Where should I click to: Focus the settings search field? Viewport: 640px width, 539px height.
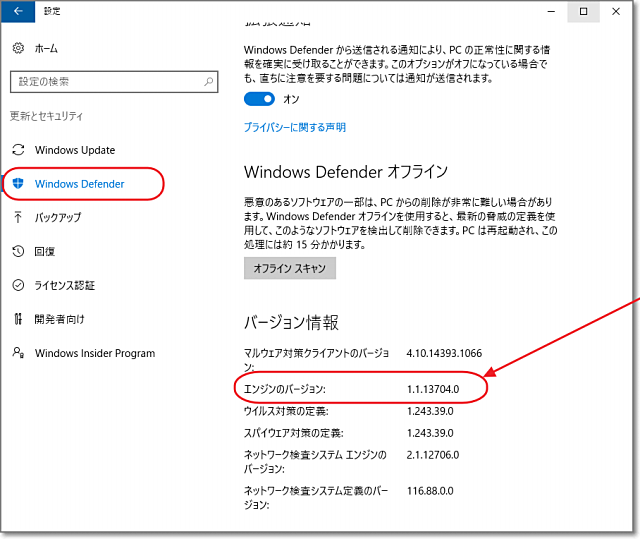pos(105,81)
